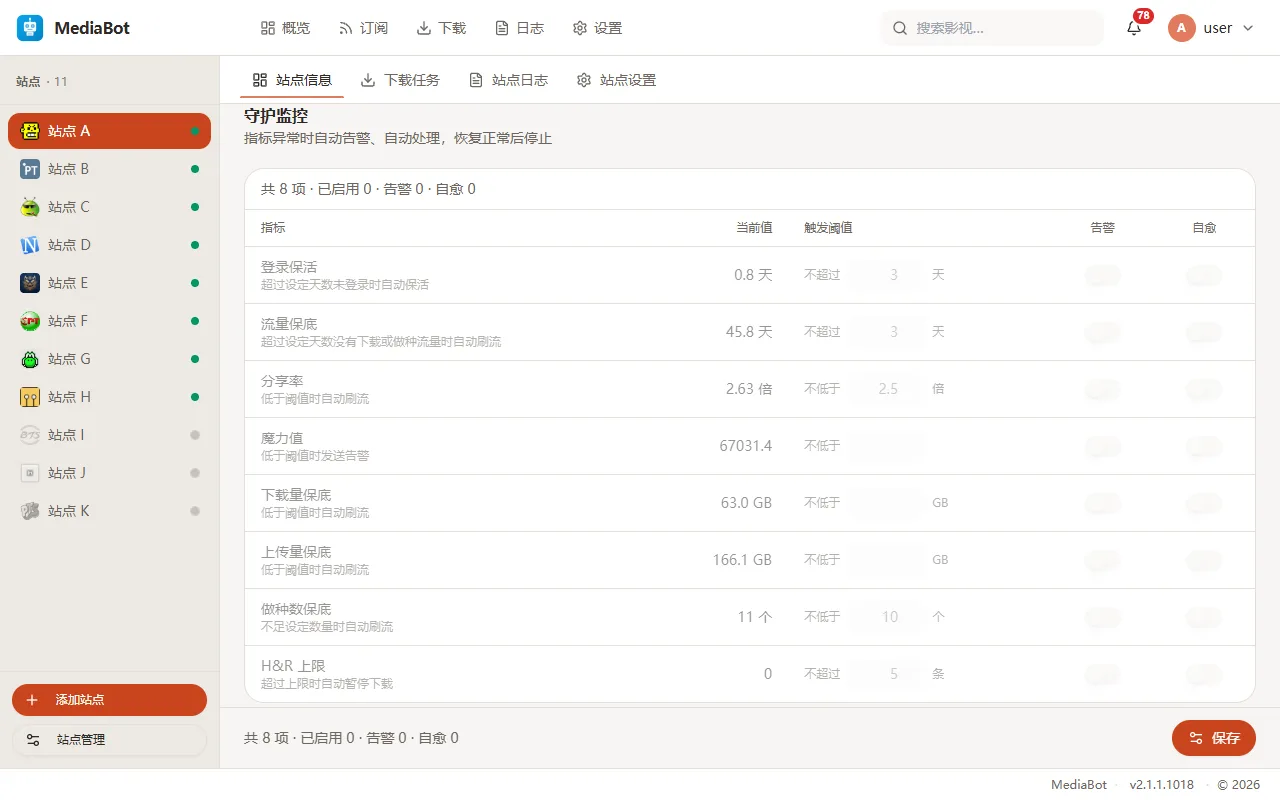This screenshot has width=1280, height=800.
Task: Edit the H&R 上限 threshold field
Action: click(x=886, y=674)
